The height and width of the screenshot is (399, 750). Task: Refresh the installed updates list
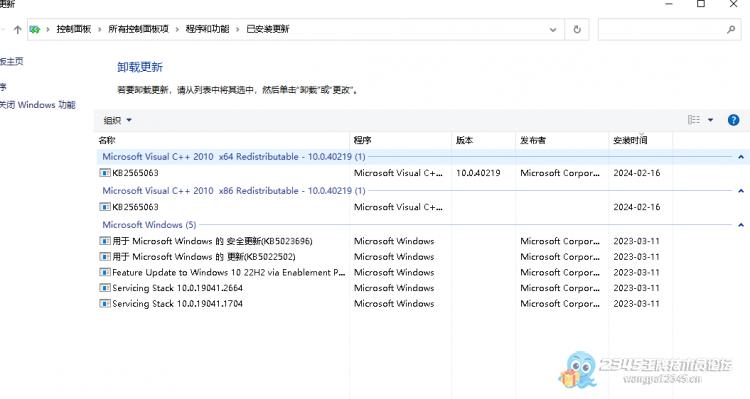pos(577,29)
